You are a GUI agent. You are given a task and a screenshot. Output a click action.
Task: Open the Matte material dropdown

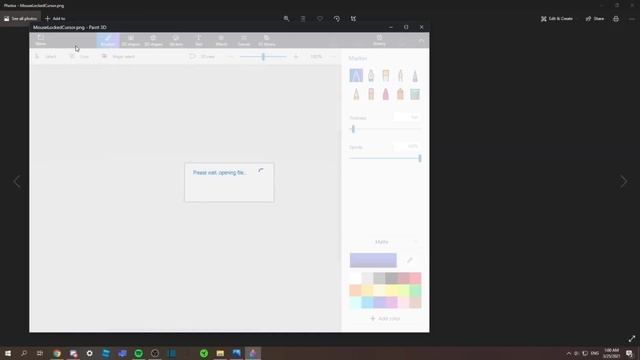coord(385,242)
